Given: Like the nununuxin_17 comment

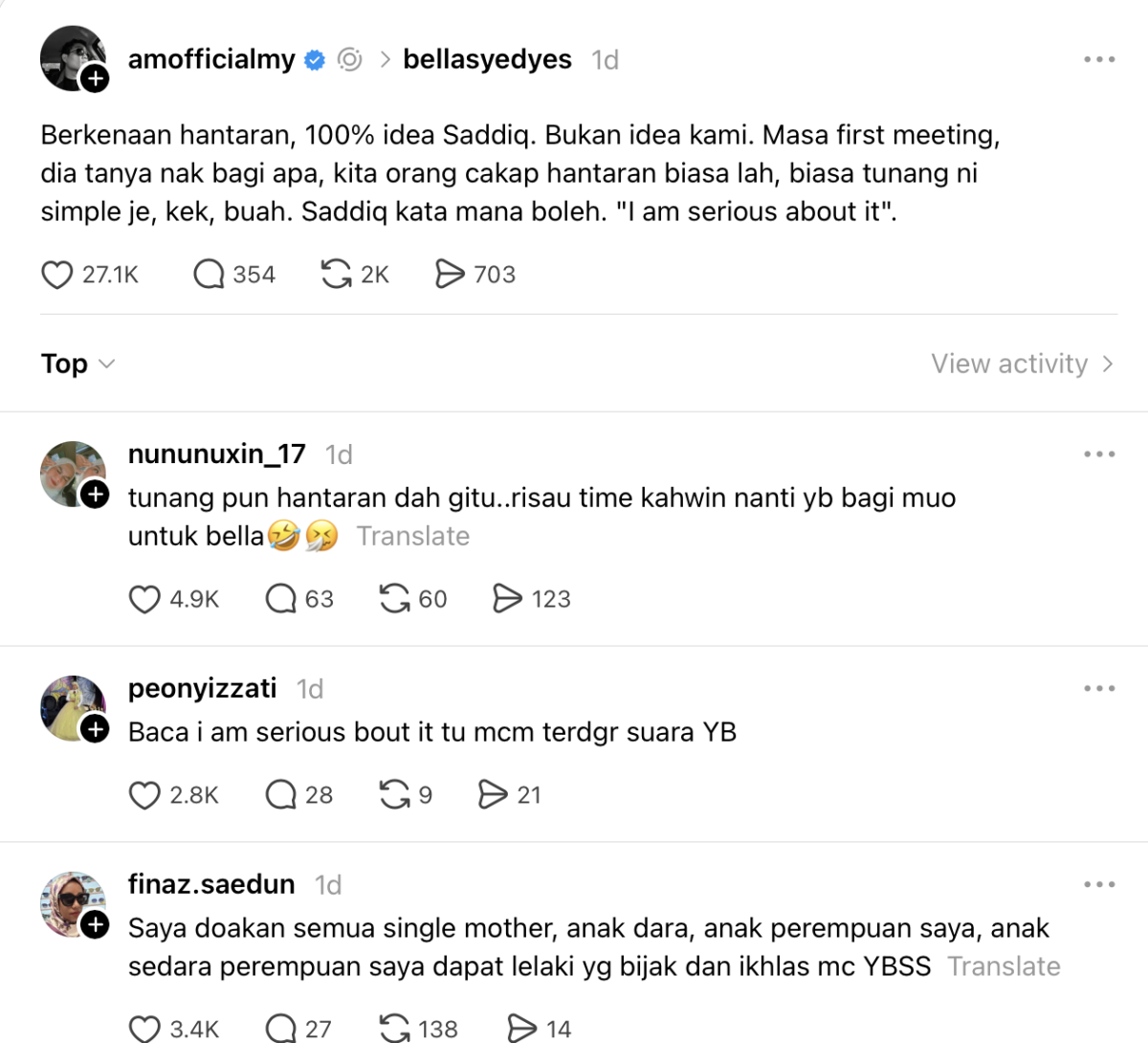Looking at the screenshot, I should pyautogui.click(x=144, y=599).
